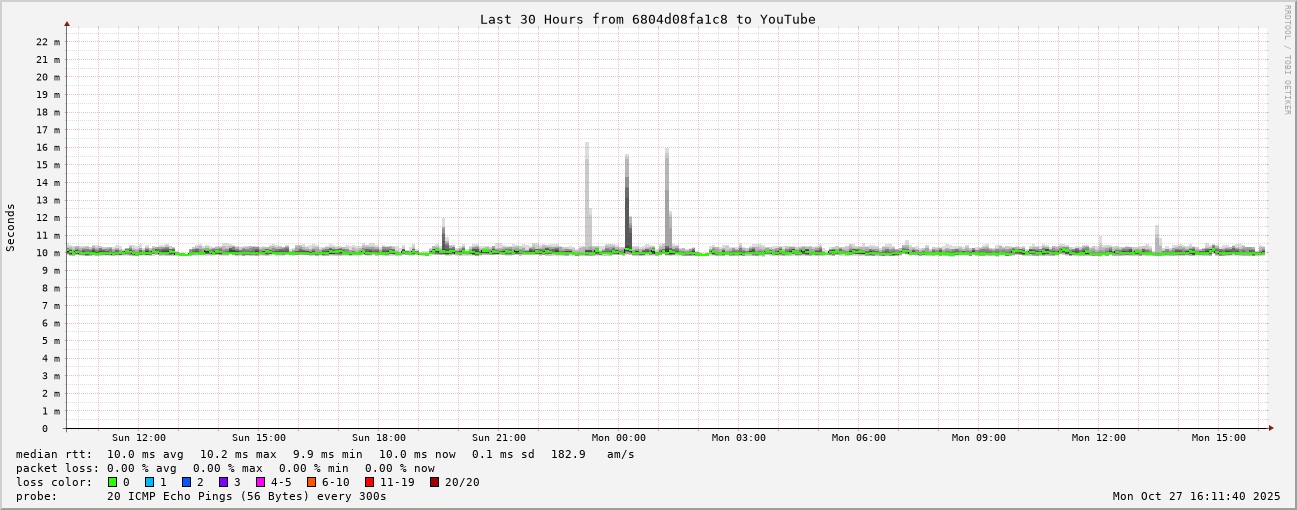Click the tallest latency spike before Mon 00:00
The height and width of the screenshot is (510, 1297).
click(587, 190)
